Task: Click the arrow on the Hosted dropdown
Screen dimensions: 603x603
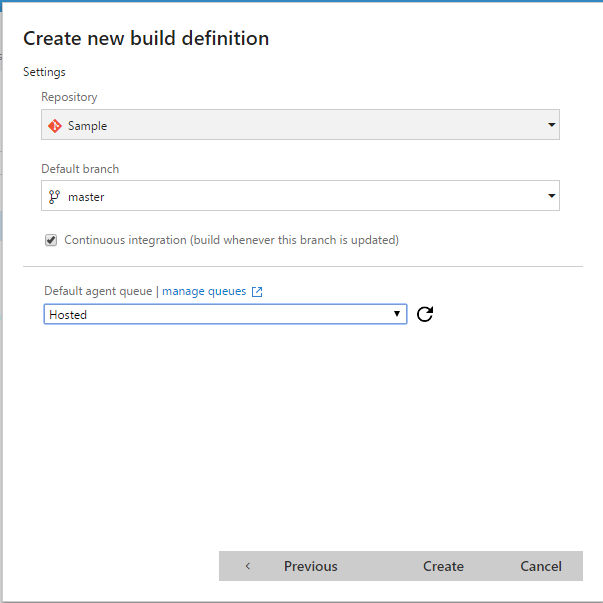Action: click(x=397, y=315)
